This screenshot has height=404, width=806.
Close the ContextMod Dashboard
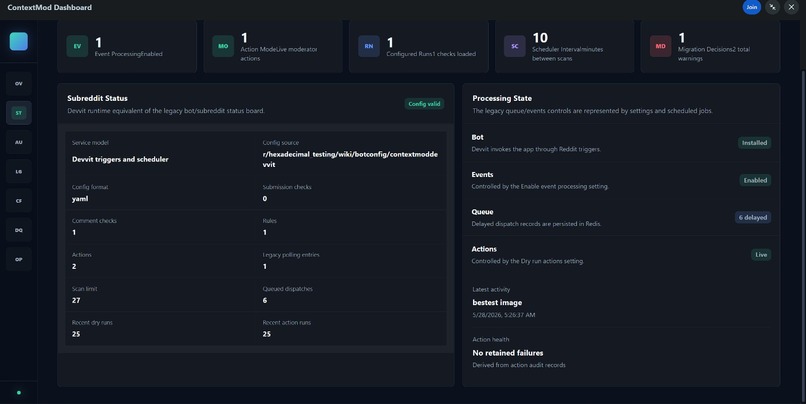(791, 7)
